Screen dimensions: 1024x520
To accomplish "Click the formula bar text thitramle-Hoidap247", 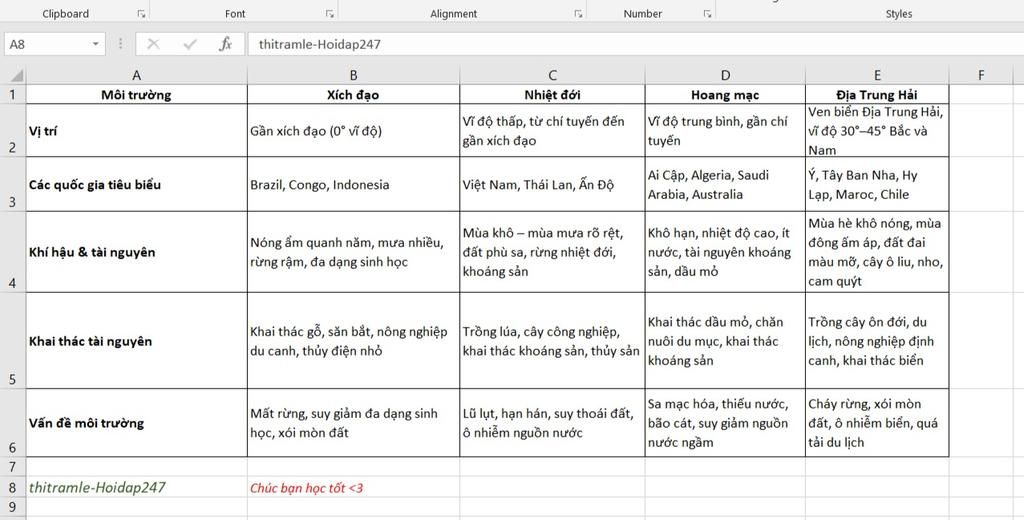I will coord(319,44).
